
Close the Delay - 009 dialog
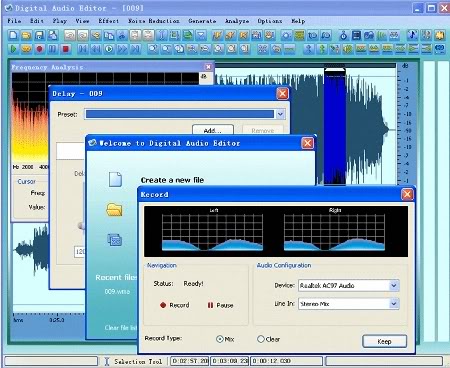282,94
